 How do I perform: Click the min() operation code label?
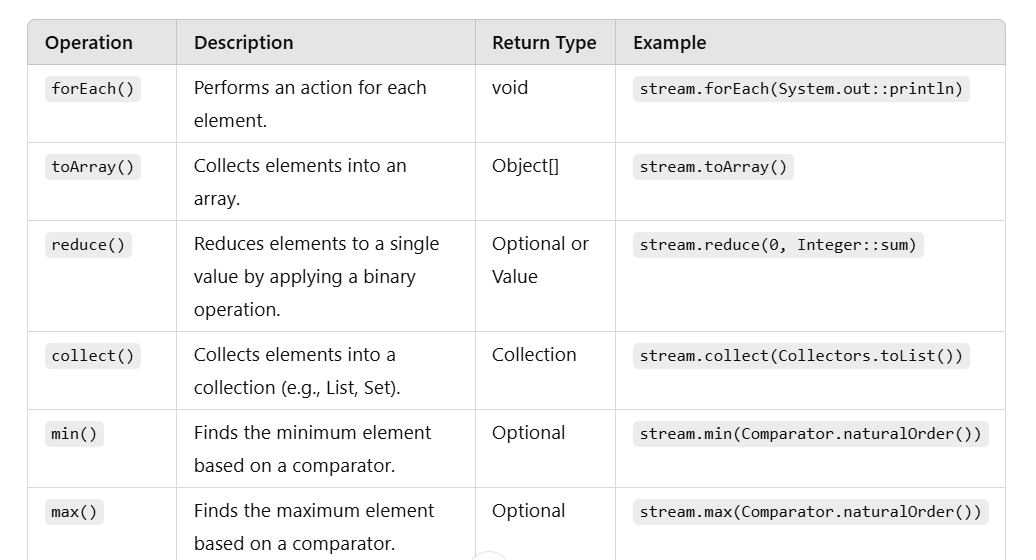pos(74,434)
